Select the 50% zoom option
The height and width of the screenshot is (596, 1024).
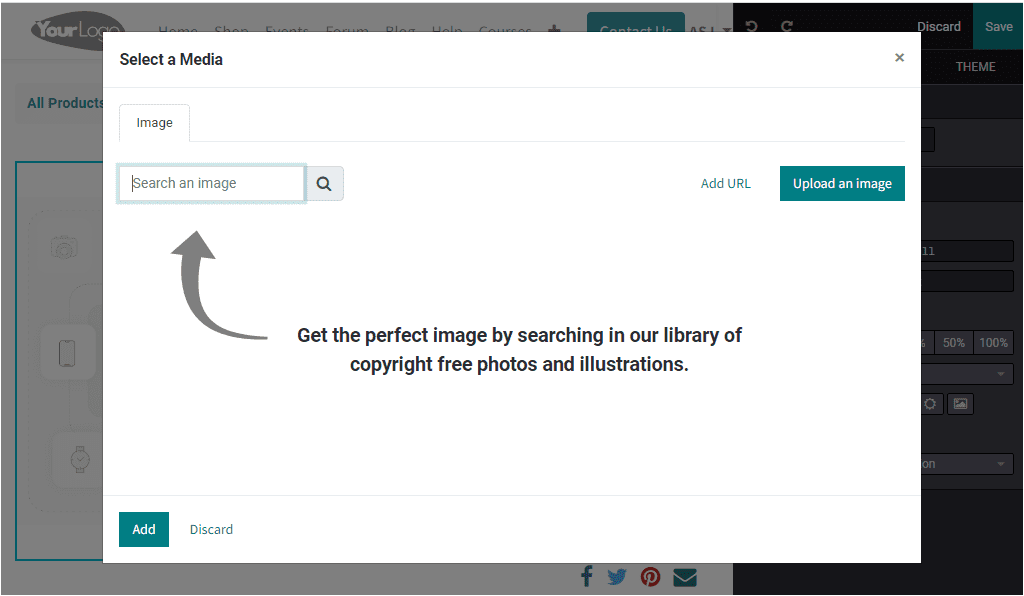(x=952, y=342)
